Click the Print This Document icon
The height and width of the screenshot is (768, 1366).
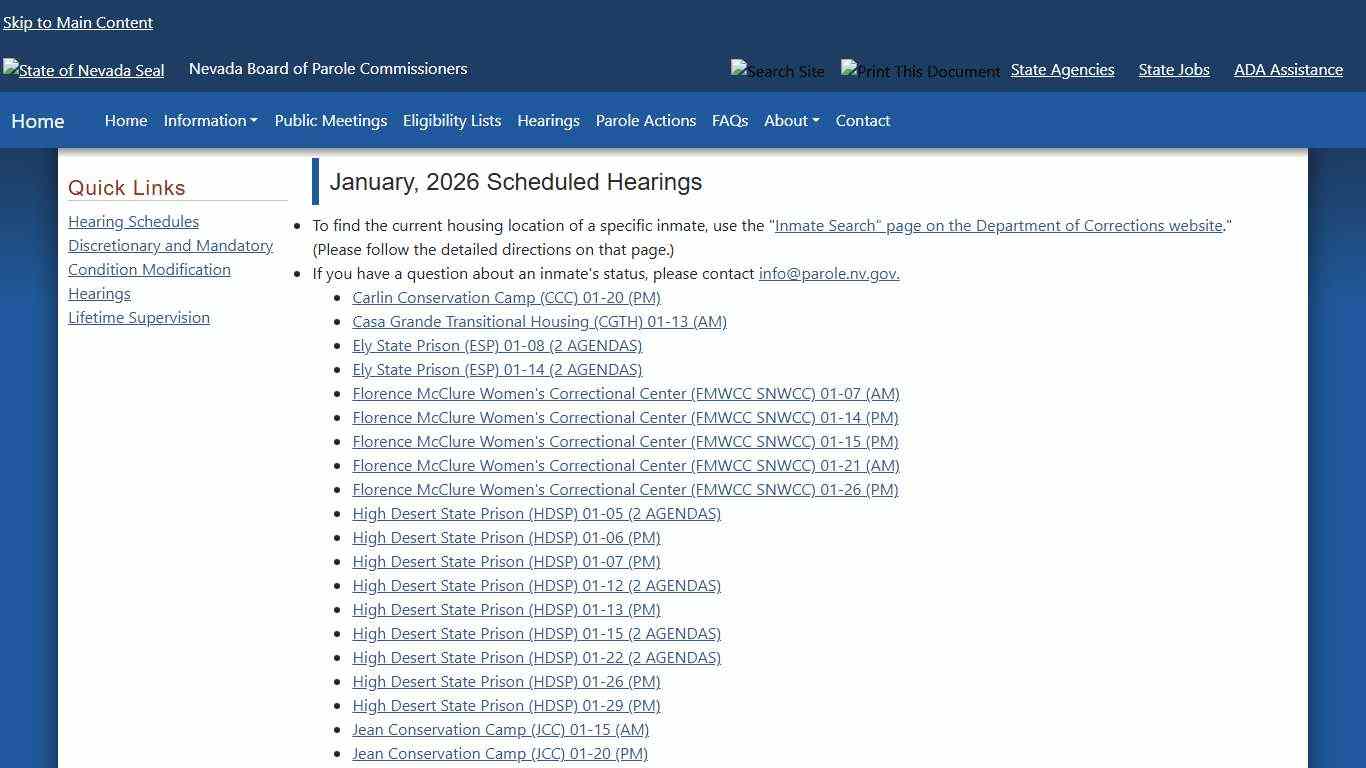click(x=919, y=70)
